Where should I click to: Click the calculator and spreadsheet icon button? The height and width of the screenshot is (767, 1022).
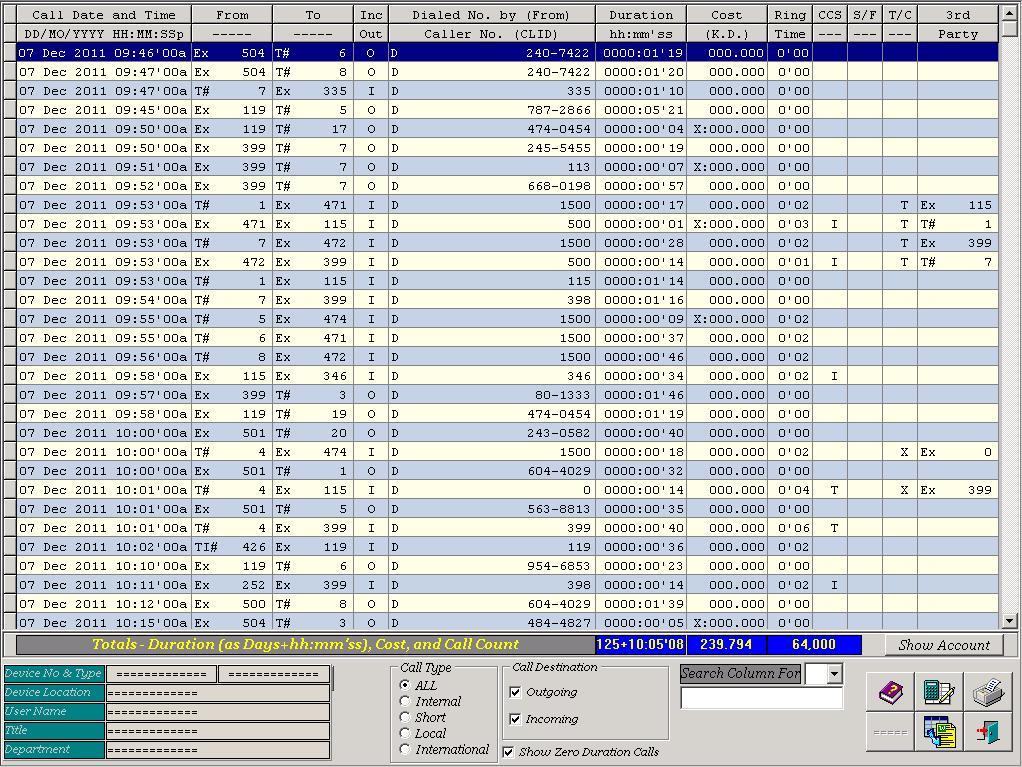tap(939, 692)
